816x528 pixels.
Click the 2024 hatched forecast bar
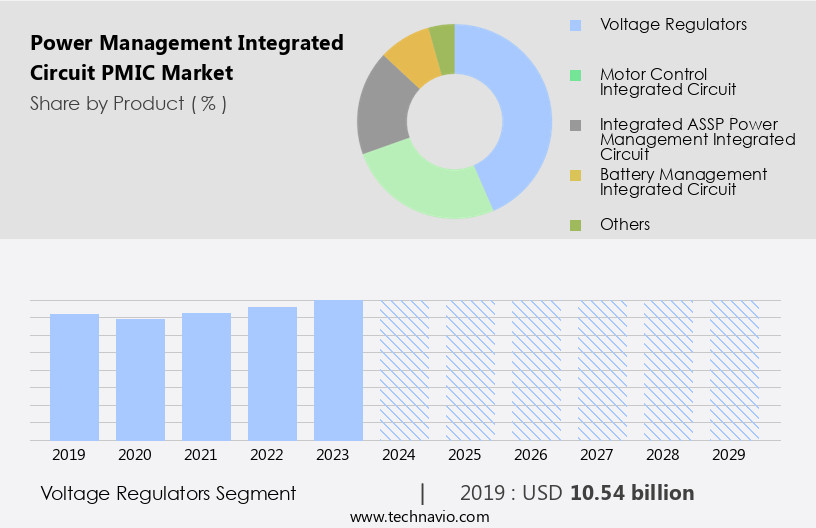pos(405,370)
